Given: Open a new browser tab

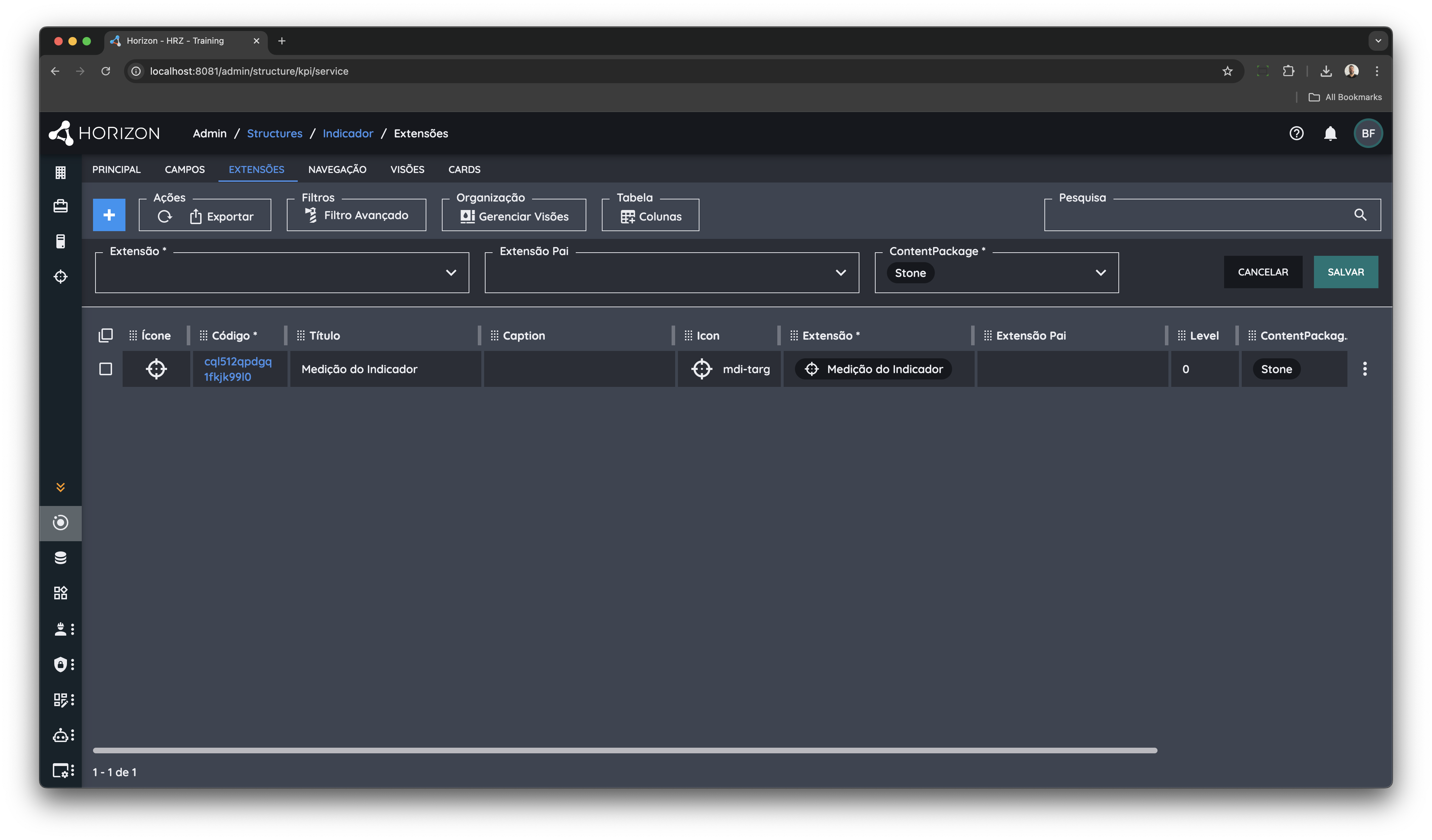Looking at the screenshot, I should pyautogui.click(x=282, y=41).
